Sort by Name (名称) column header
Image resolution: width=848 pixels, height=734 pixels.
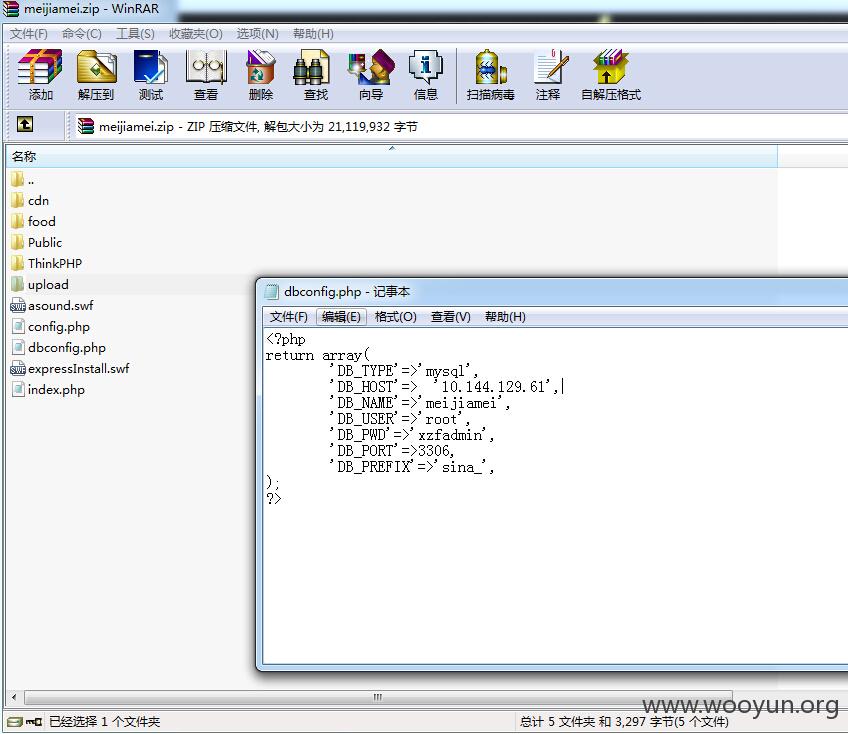(392, 157)
